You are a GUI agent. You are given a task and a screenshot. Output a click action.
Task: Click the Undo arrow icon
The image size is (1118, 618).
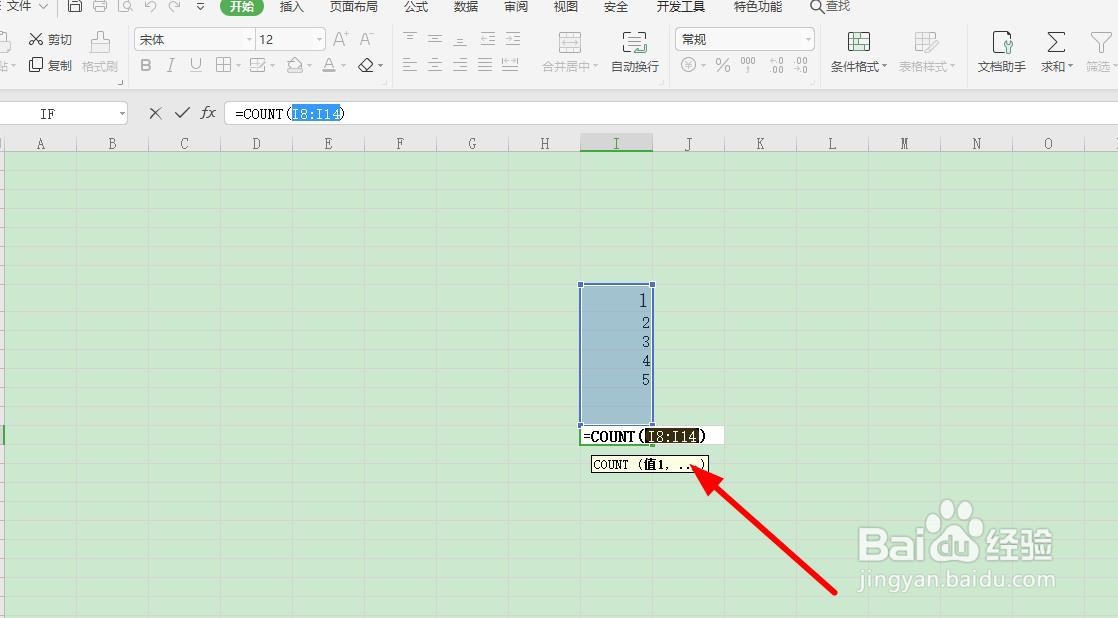pos(150,6)
